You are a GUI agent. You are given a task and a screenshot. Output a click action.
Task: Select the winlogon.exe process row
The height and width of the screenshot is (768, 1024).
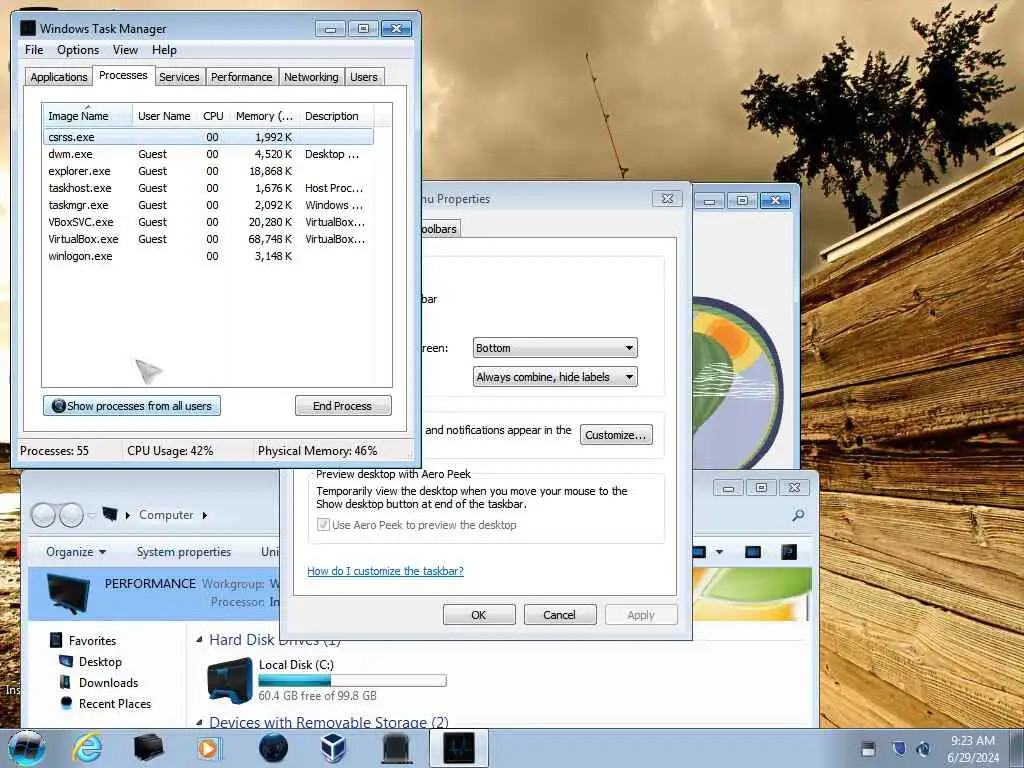[208, 256]
